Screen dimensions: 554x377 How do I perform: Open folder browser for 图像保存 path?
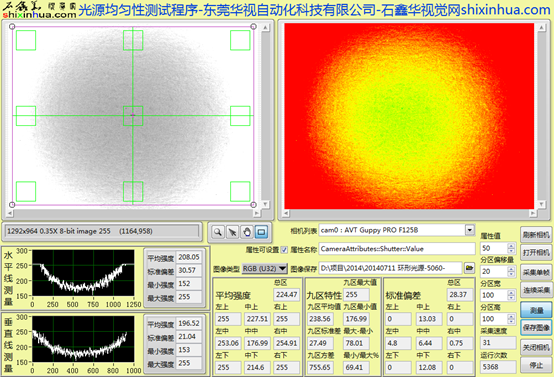tap(469, 268)
